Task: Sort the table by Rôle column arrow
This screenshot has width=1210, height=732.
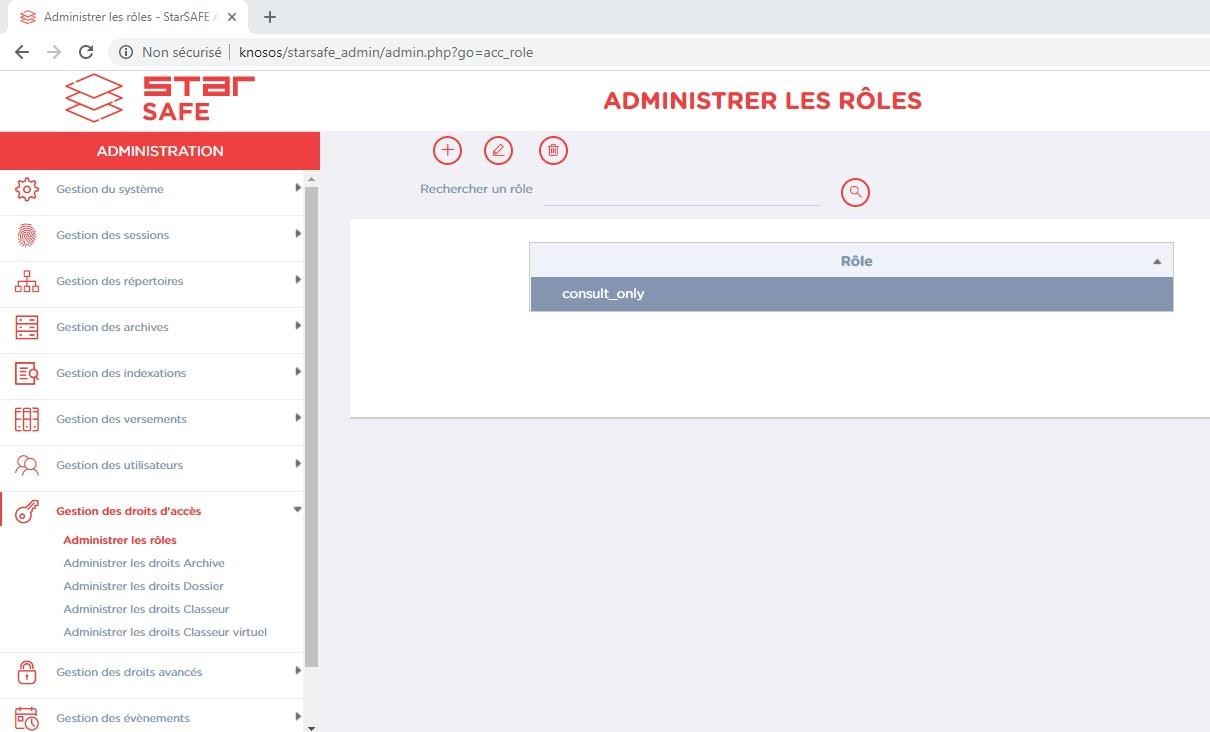Action: point(1157,262)
